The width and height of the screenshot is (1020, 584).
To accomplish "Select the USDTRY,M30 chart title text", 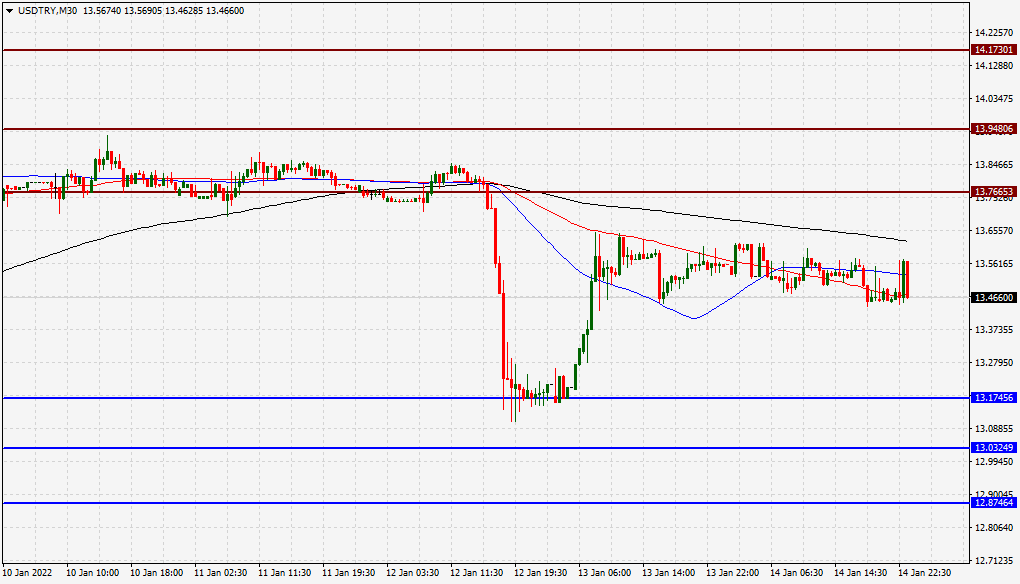I will tap(47, 11).
